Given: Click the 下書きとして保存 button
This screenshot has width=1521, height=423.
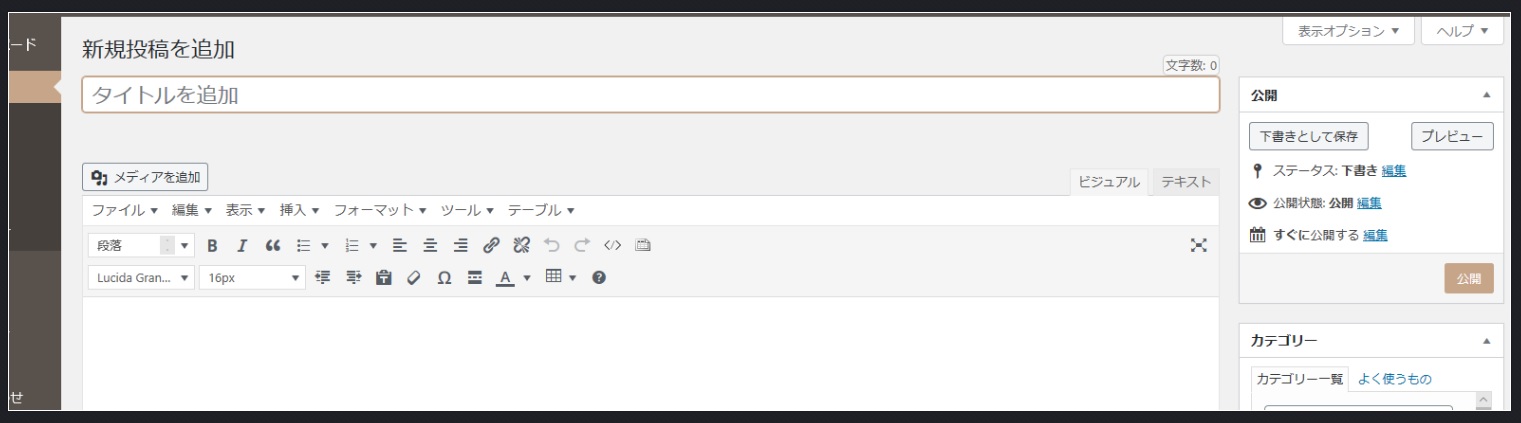Looking at the screenshot, I should 1308,136.
